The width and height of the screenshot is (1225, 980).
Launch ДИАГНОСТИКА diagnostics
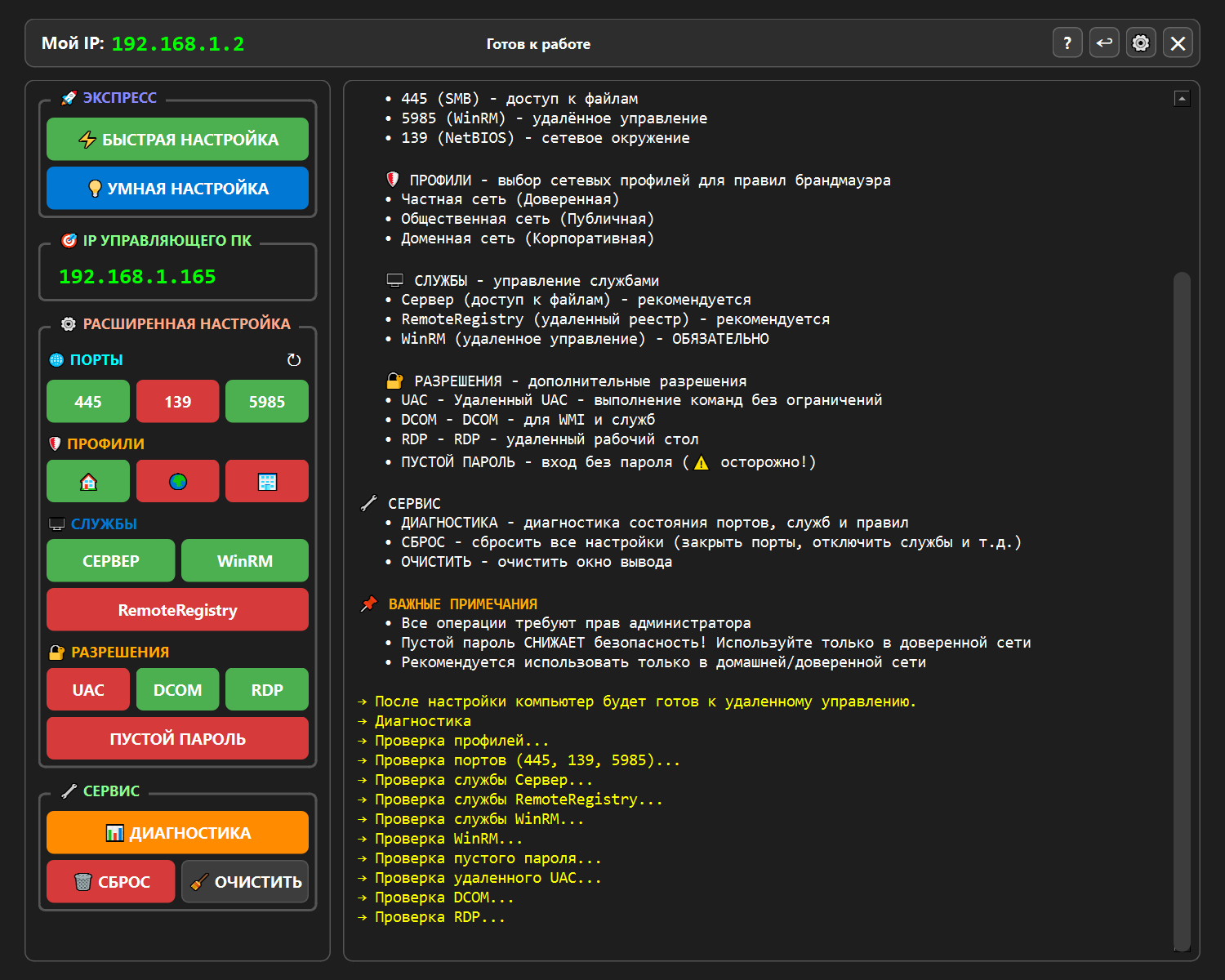point(177,833)
